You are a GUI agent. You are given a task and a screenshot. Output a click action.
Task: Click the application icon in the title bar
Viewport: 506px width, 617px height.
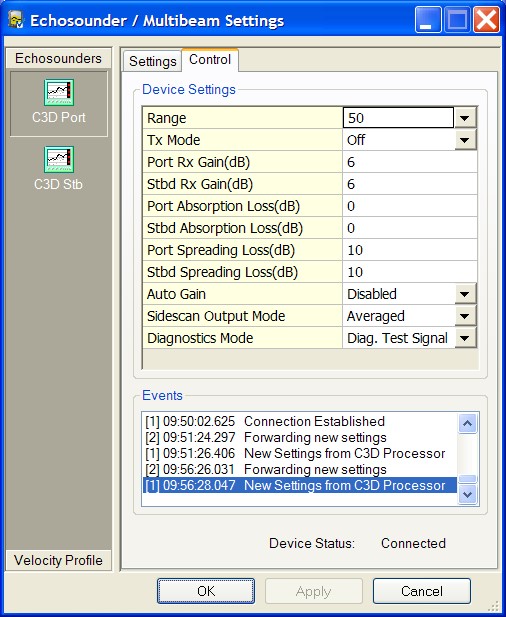[x=16, y=20]
